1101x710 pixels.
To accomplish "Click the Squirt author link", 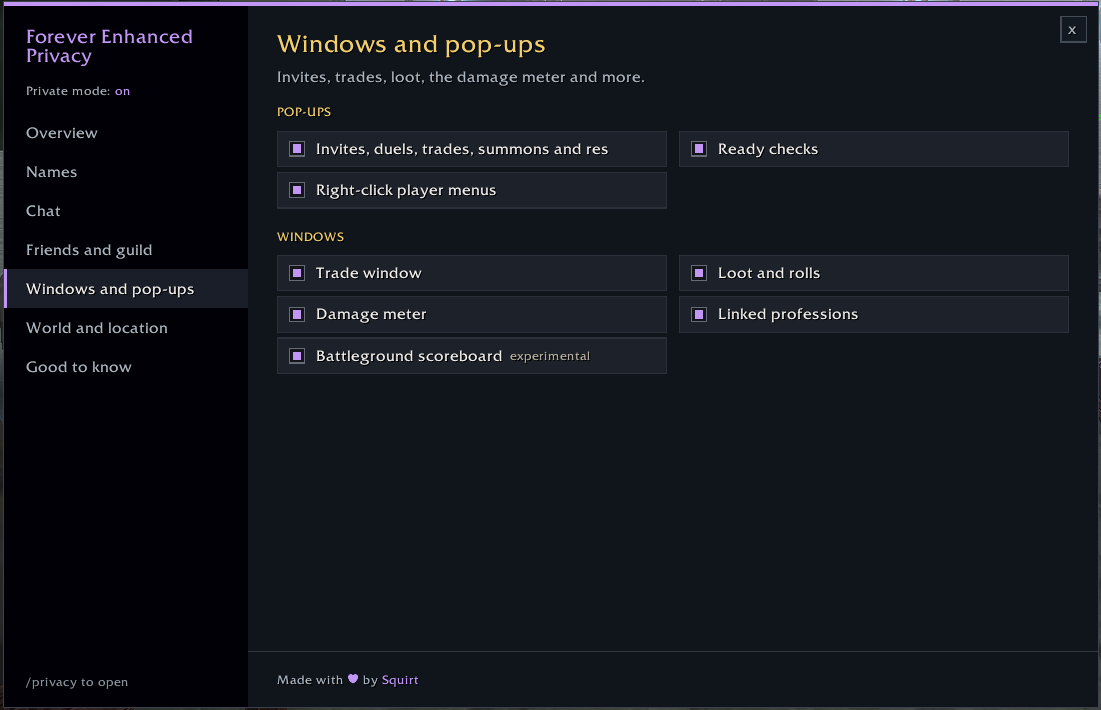I will [400, 680].
